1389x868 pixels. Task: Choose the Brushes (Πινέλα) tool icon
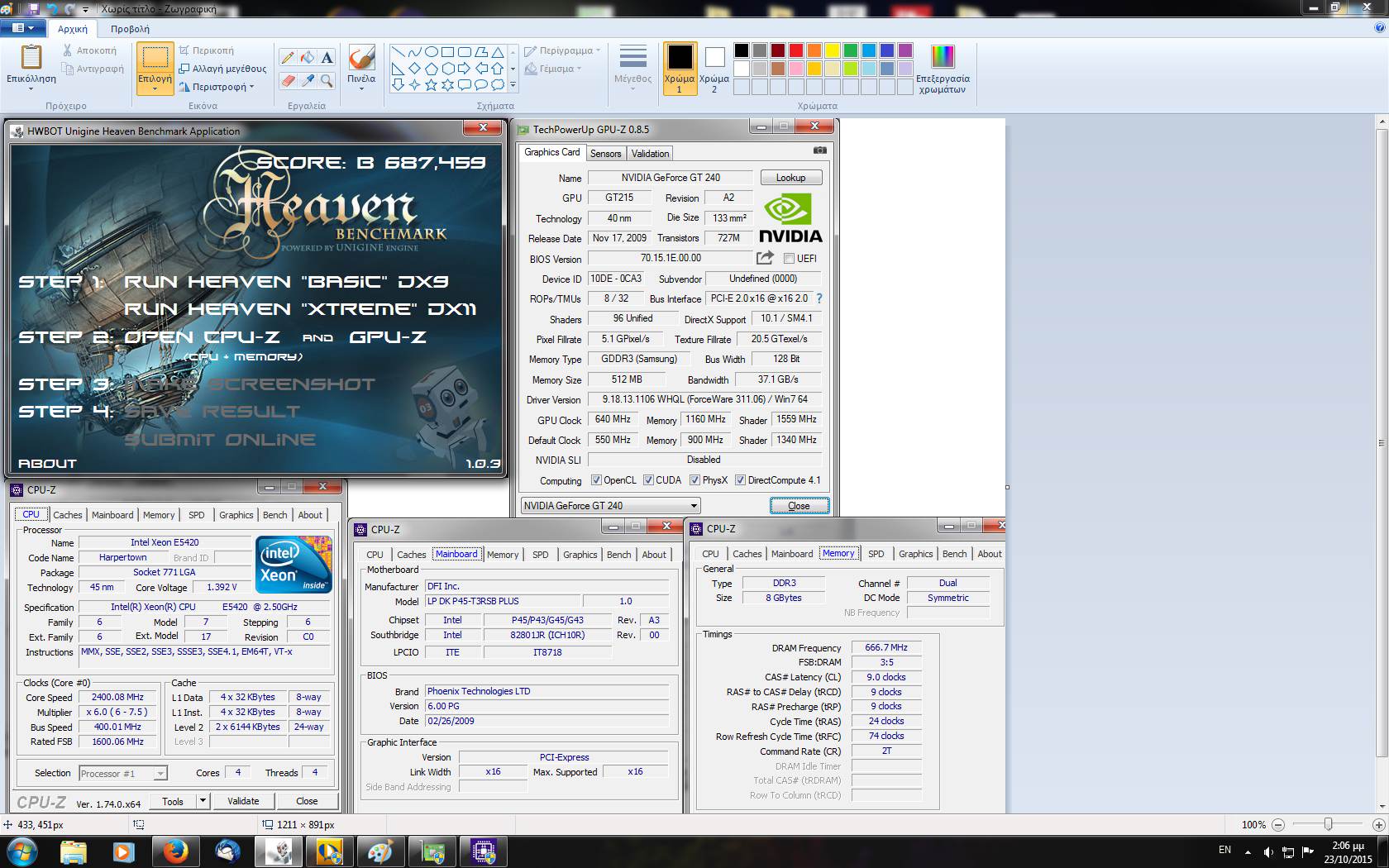coord(361,58)
